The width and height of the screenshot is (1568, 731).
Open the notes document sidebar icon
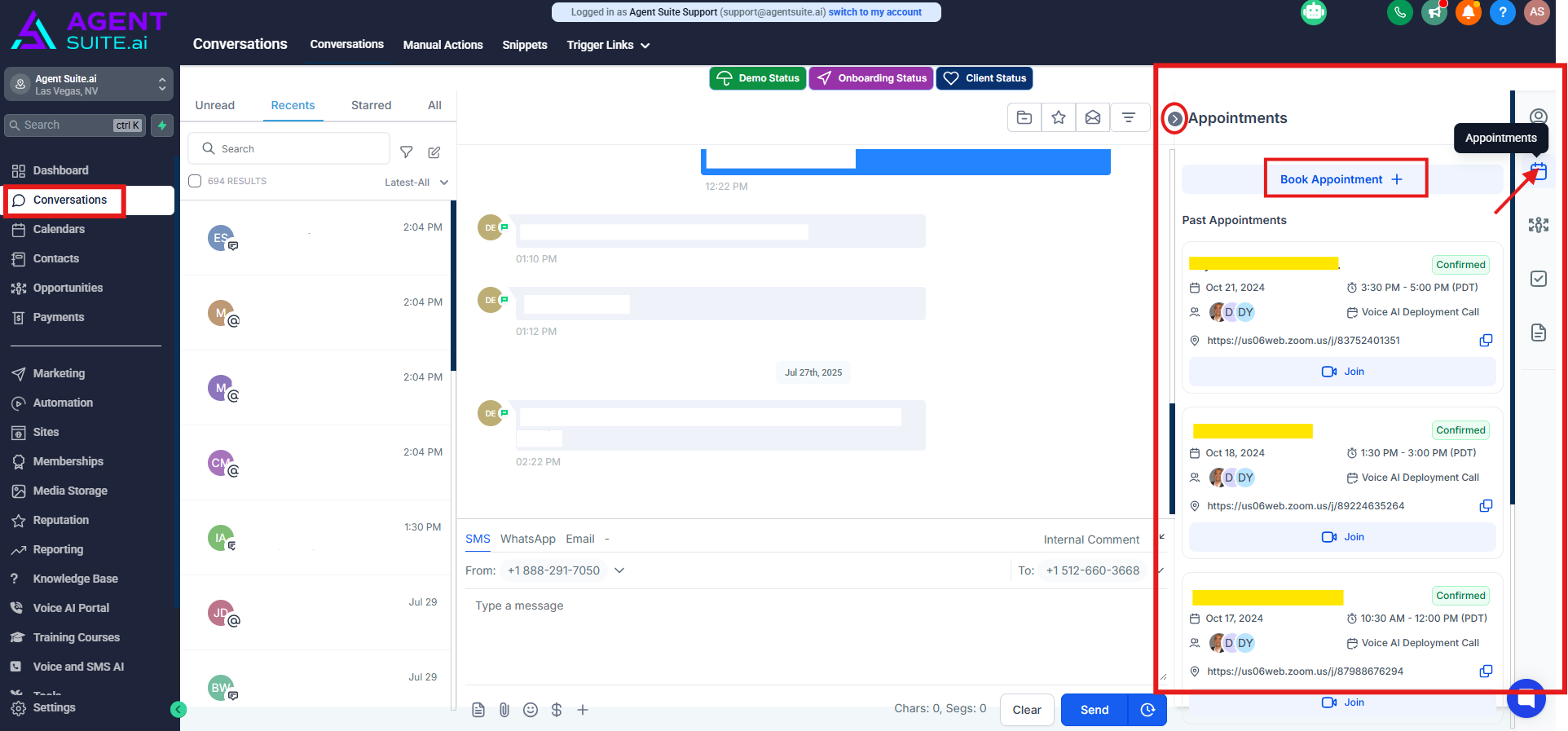point(1538,332)
